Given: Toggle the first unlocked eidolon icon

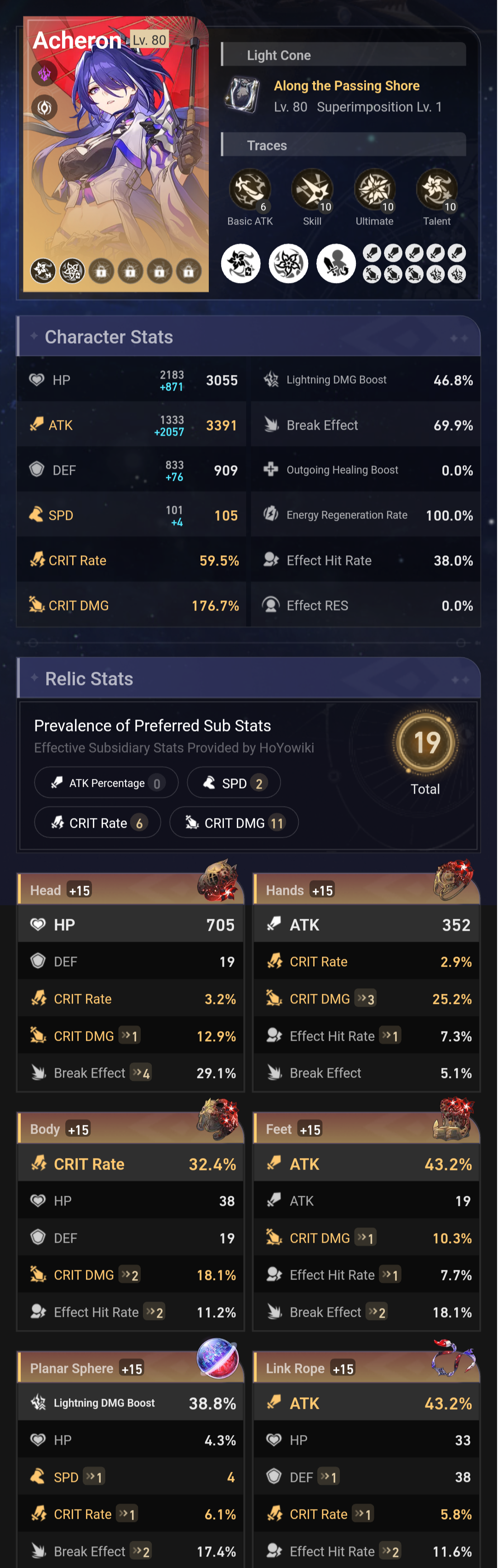Looking at the screenshot, I should [x=41, y=271].
